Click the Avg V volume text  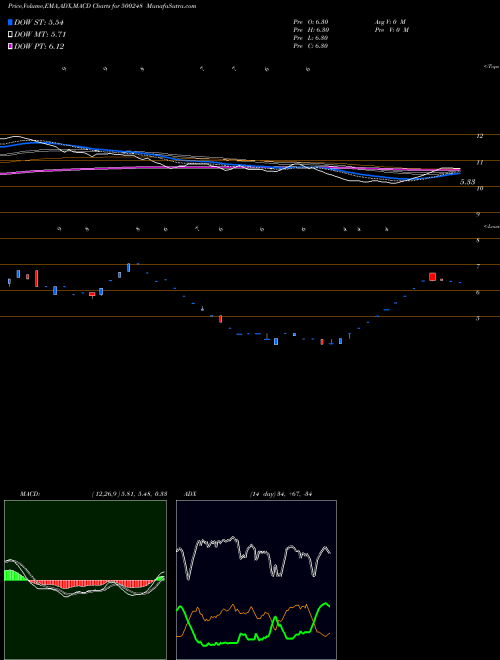[389, 21]
